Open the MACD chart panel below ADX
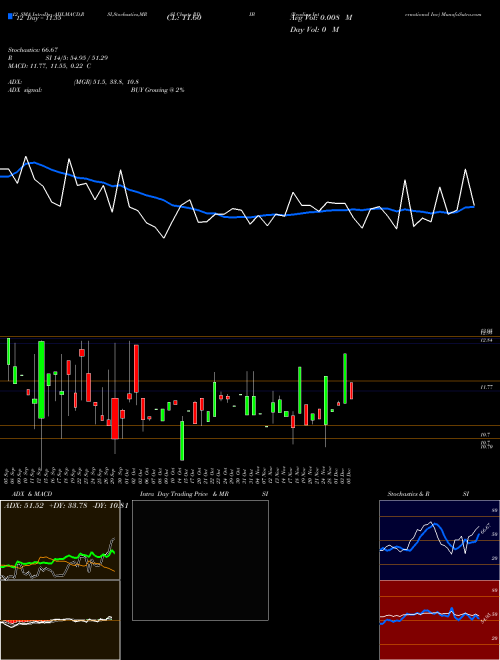 pos(60,620)
